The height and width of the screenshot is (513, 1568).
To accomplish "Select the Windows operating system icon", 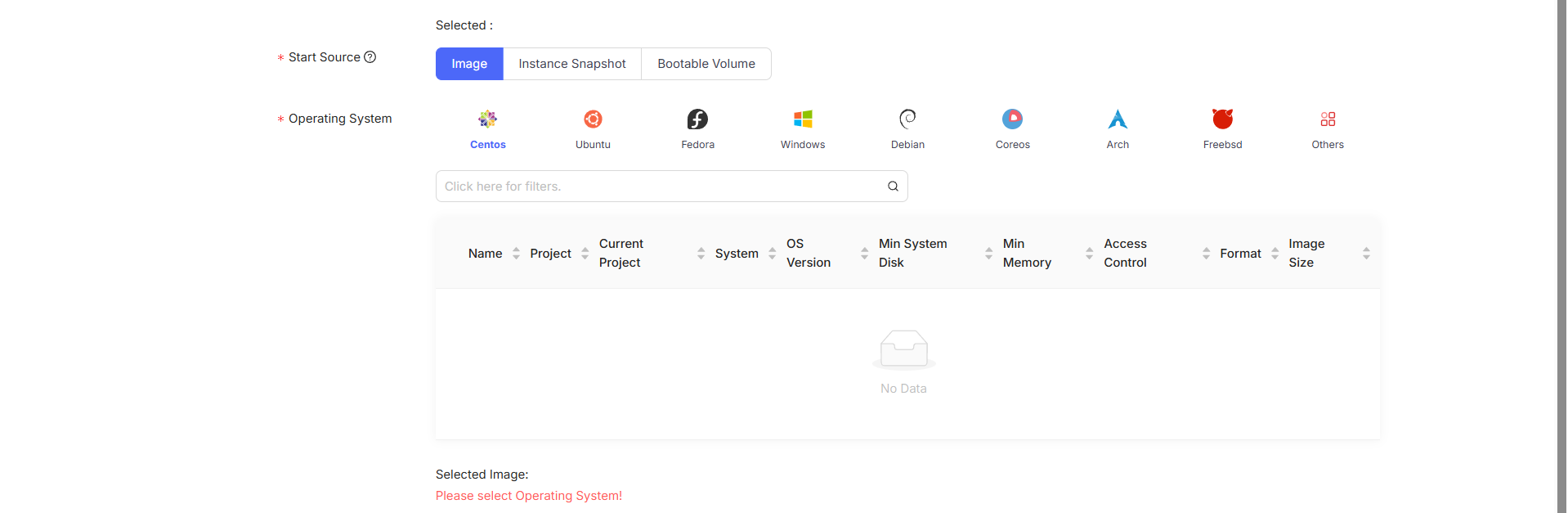I will coord(803,119).
